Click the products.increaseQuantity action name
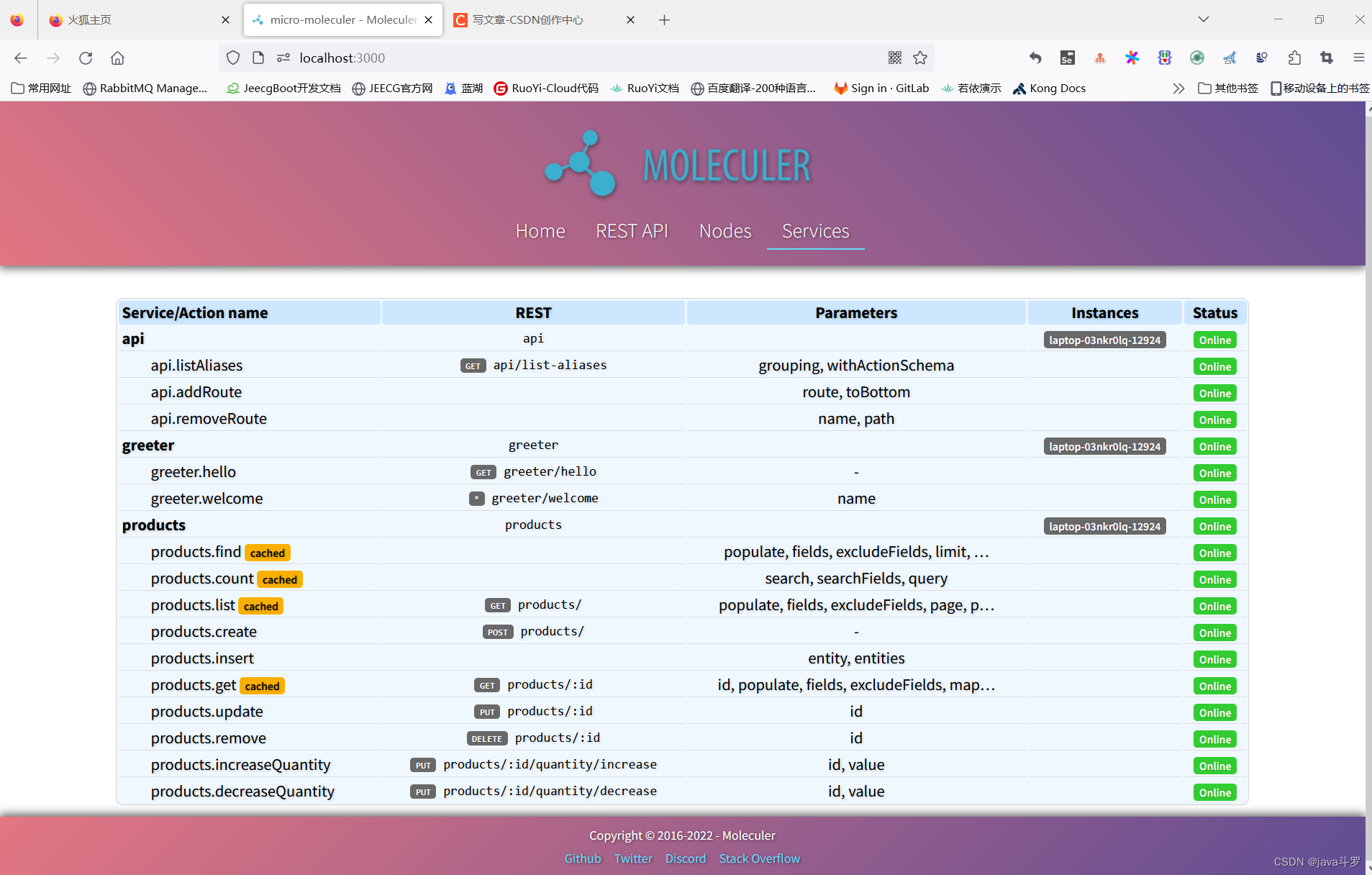This screenshot has width=1372, height=875. pos(241,765)
